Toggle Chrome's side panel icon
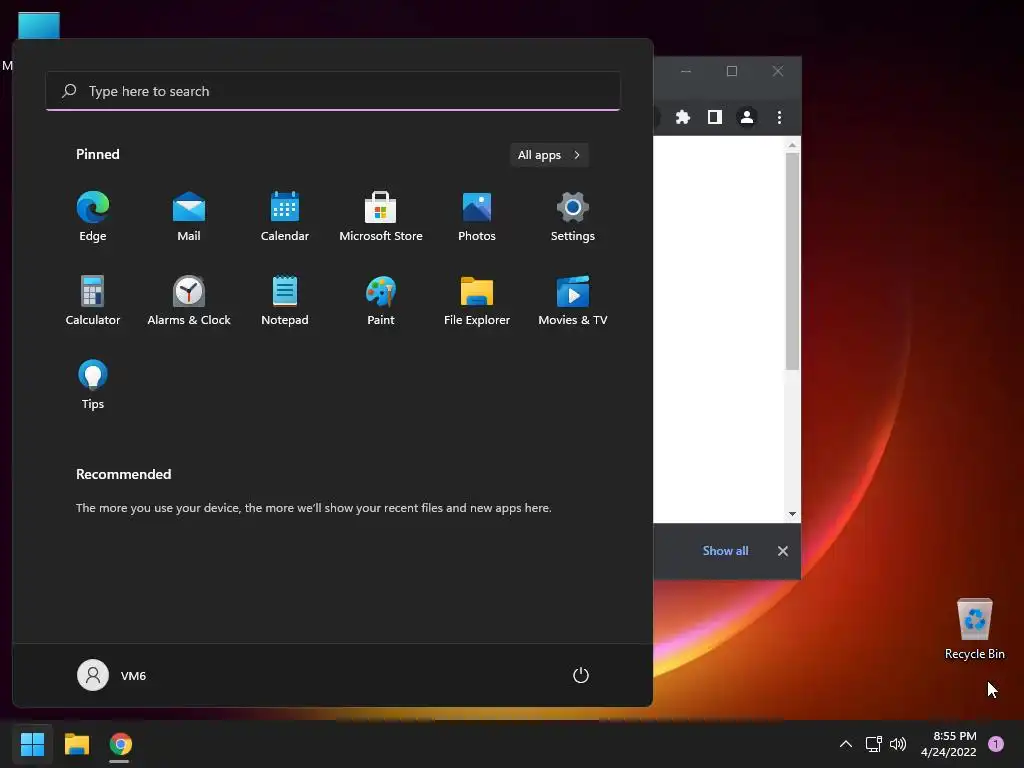Screen dimensions: 1024x768 point(714,117)
